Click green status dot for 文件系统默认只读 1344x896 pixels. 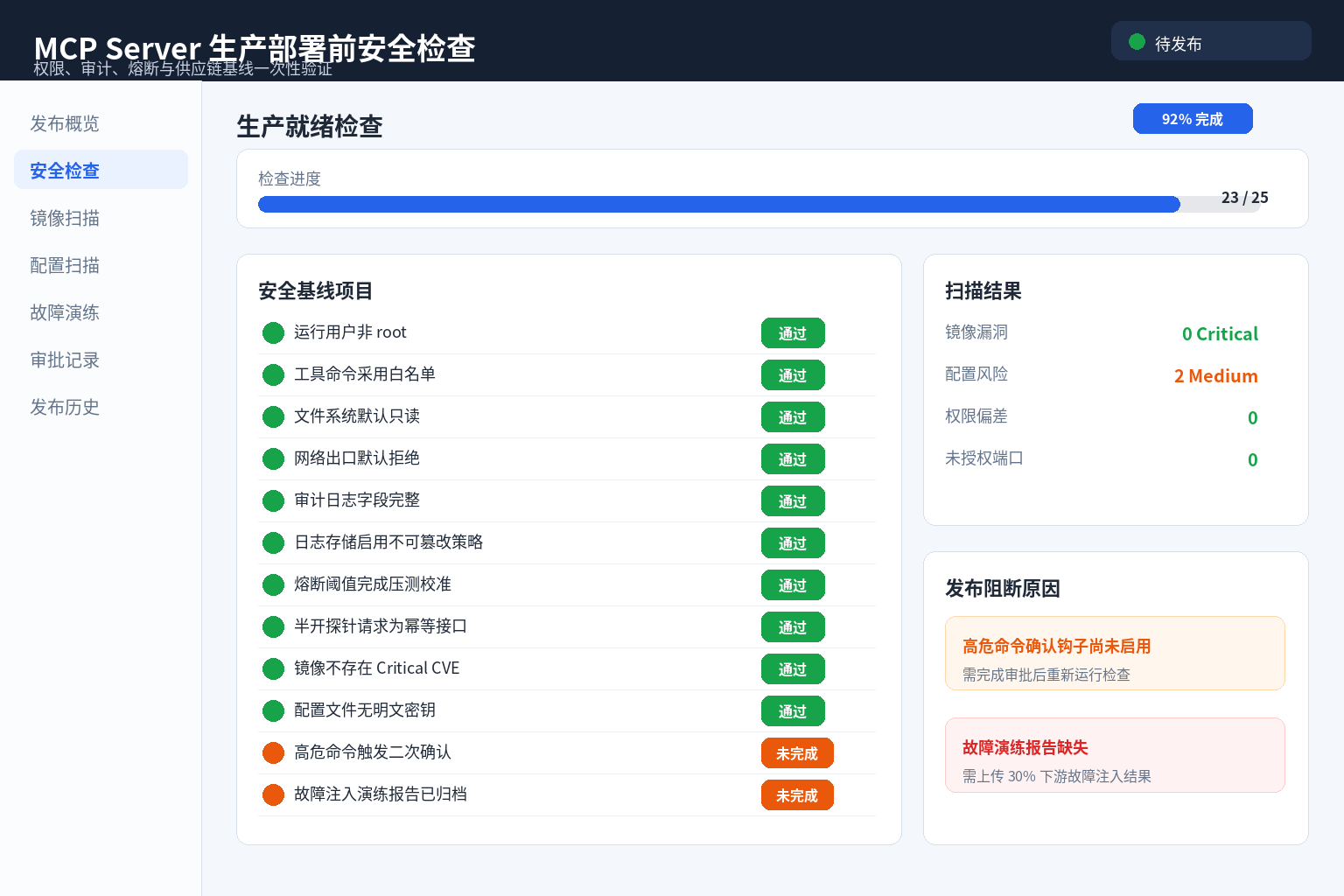(x=273, y=416)
